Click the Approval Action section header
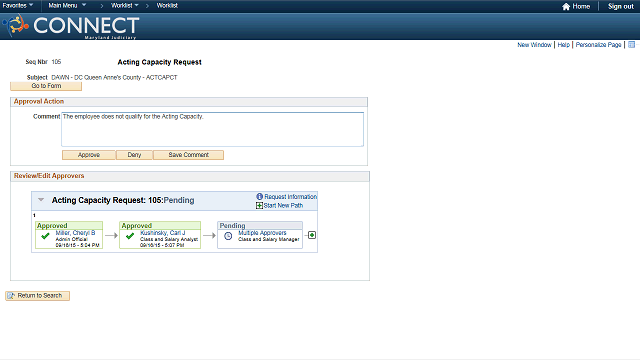 click(x=39, y=101)
